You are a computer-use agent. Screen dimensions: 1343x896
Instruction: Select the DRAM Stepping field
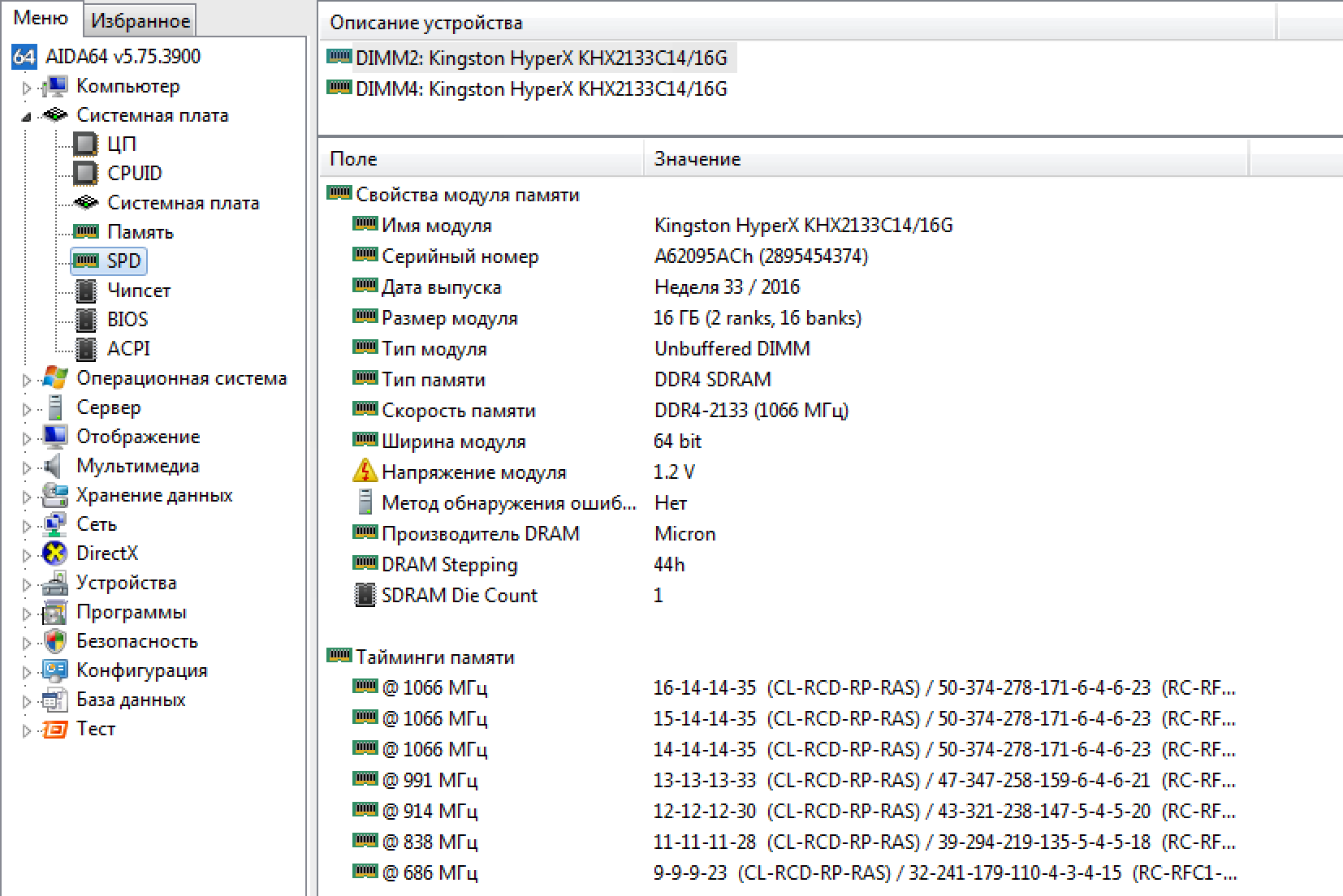pos(449,565)
